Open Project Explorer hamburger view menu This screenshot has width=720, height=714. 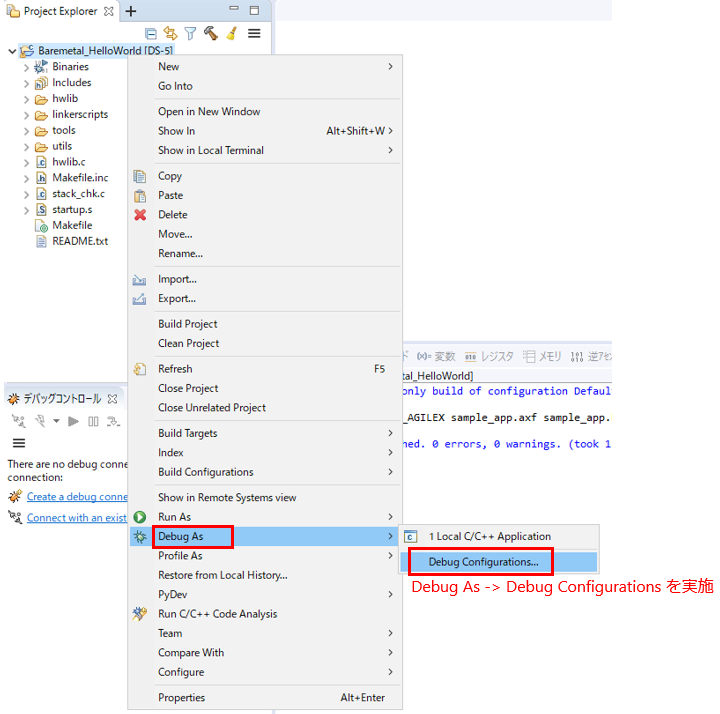click(254, 33)
